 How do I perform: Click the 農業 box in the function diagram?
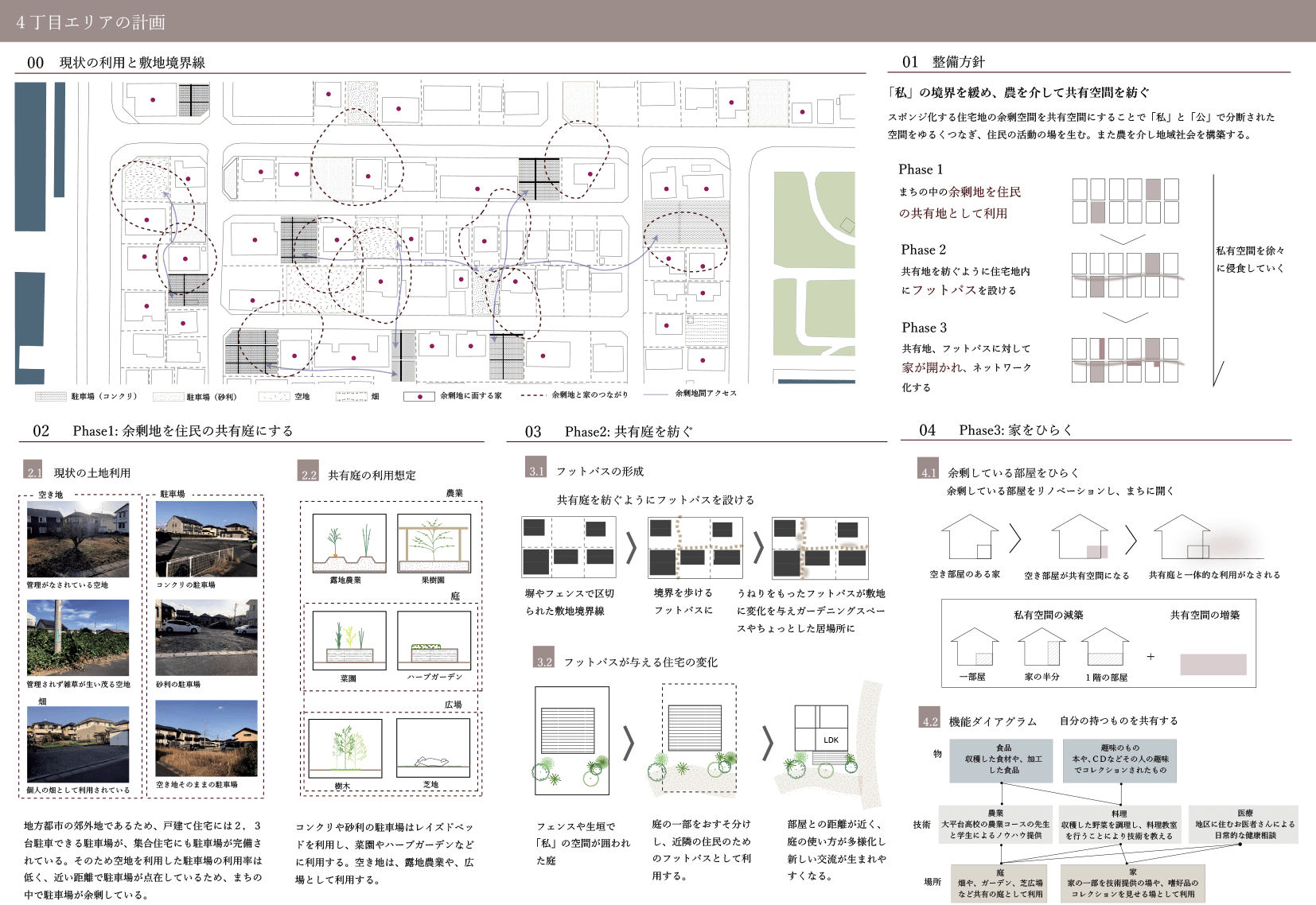pos(995,825)
